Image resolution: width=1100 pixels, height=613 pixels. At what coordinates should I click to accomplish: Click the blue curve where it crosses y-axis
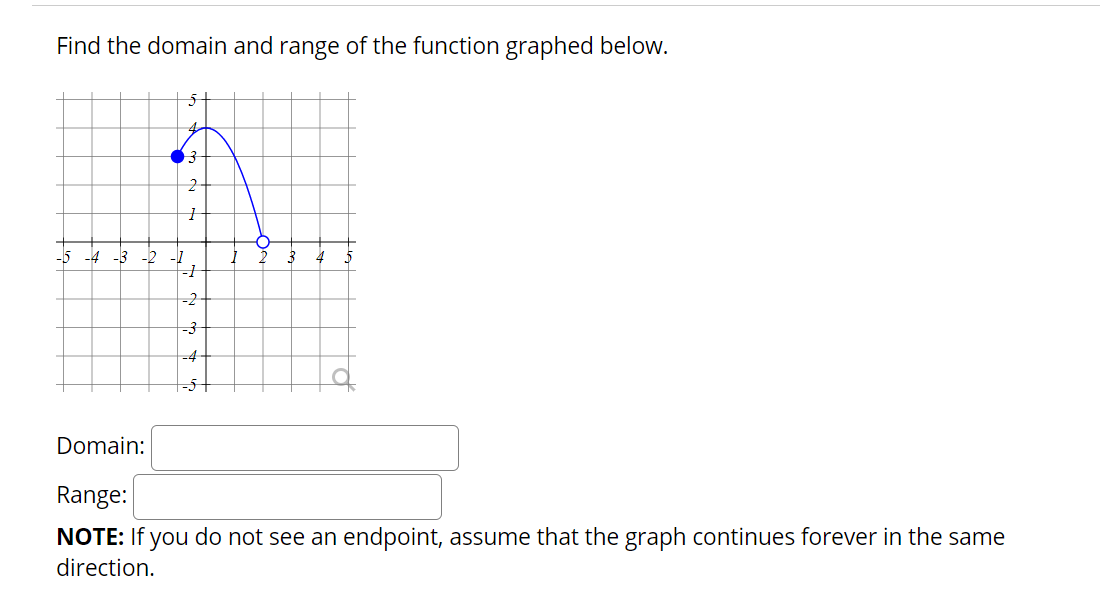[205, 128]
